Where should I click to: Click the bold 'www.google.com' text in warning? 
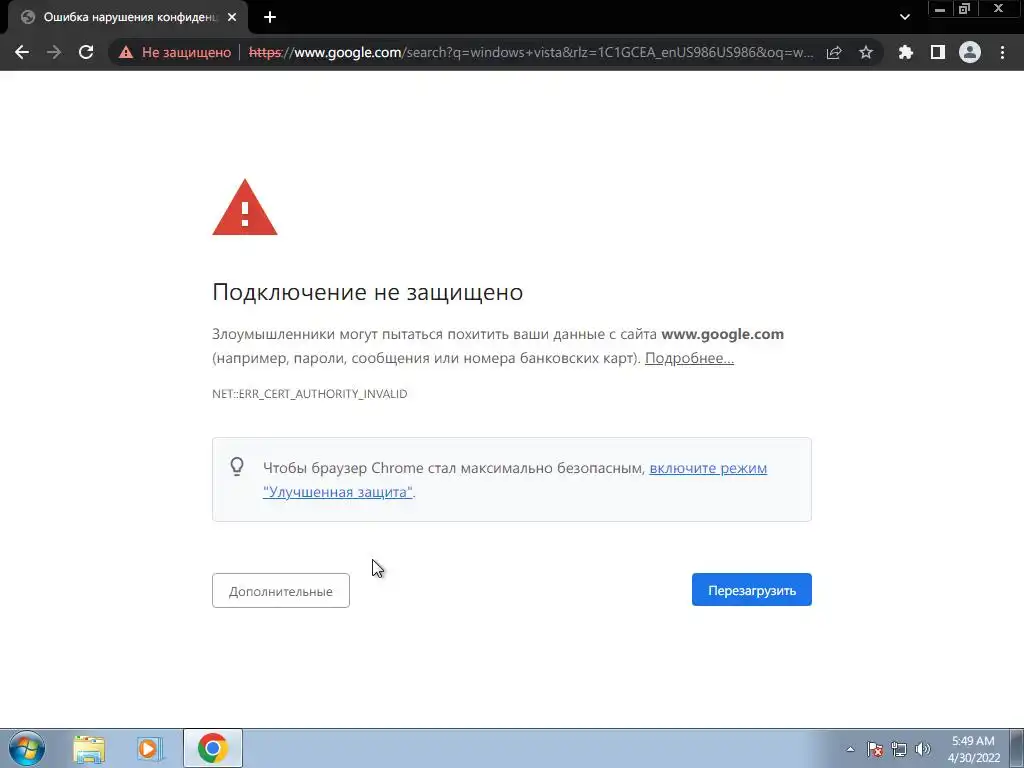point(722,334)
